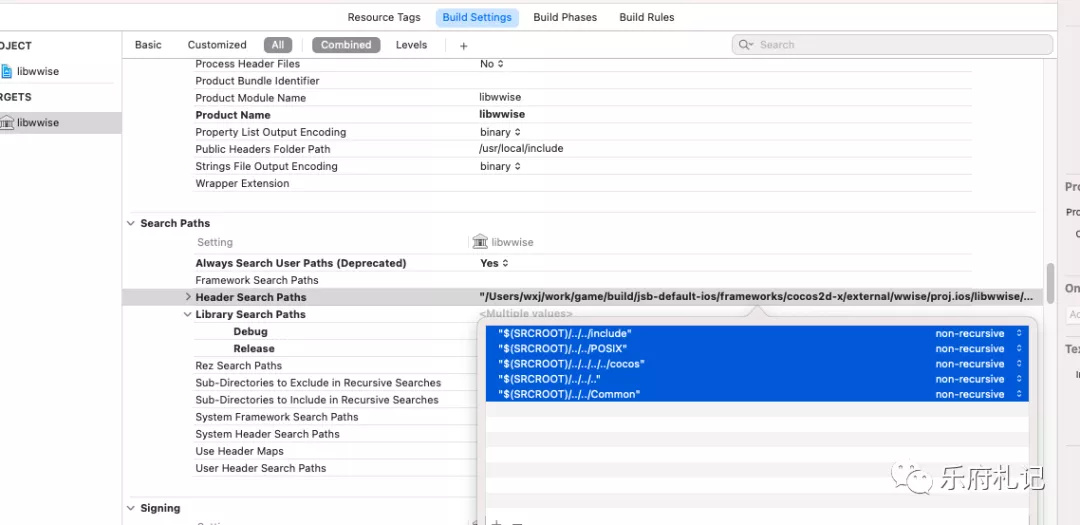This screenshot has height=525, width=1080.
Task: Open non-recursive dropdown for include path
Action: pyautogui.click(x=979, y=333)
